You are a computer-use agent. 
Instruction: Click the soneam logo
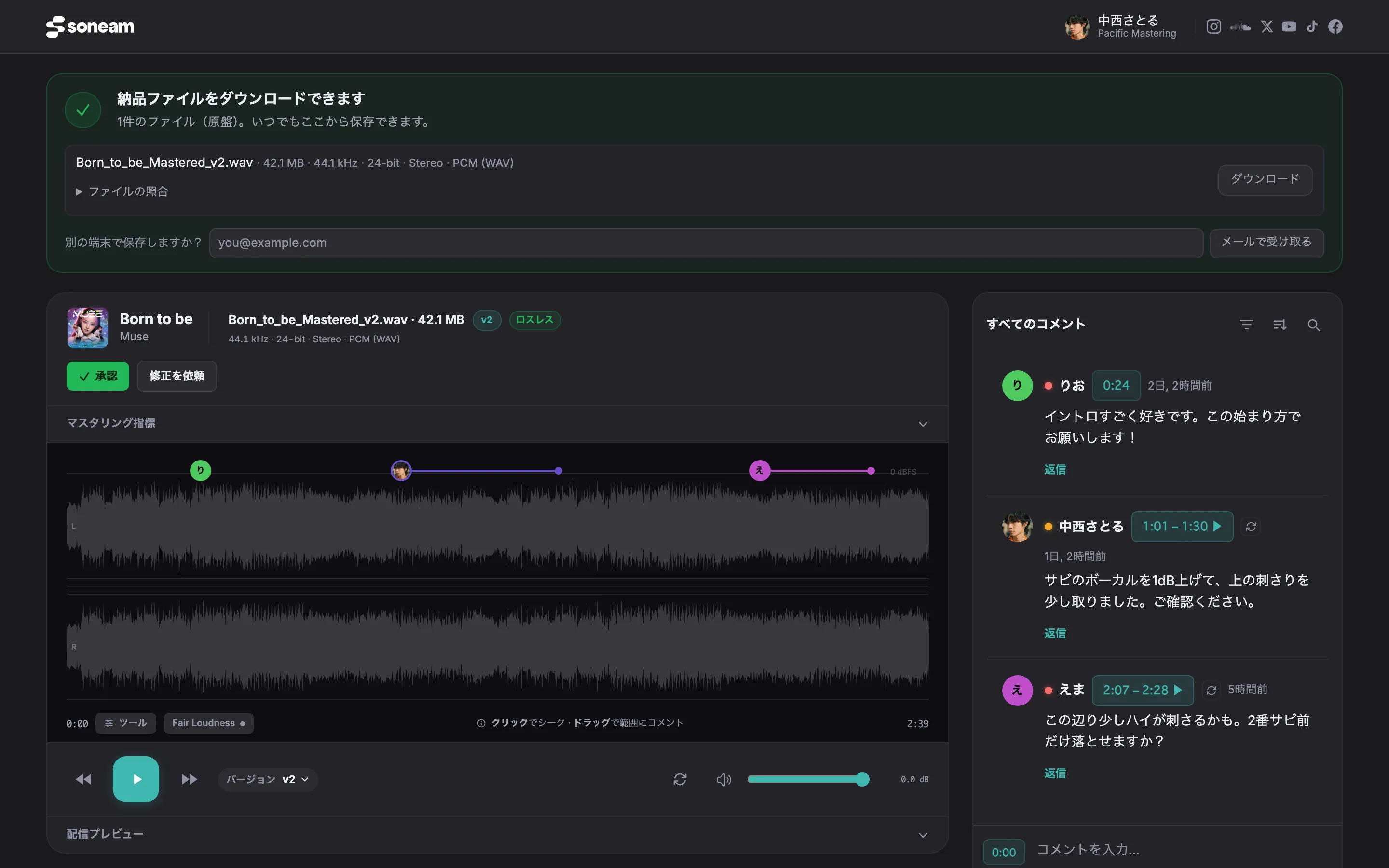tap(90, 27)
